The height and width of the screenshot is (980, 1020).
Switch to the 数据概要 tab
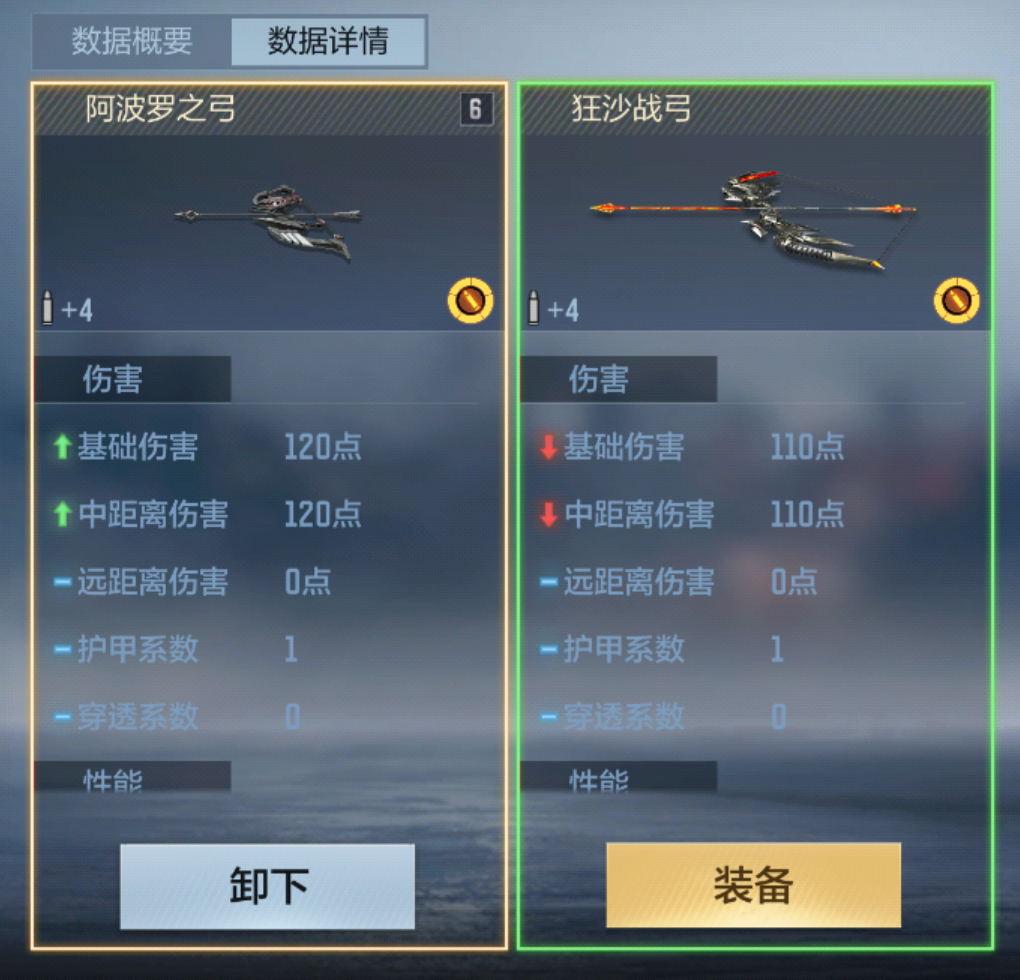[x=132, y=42]
